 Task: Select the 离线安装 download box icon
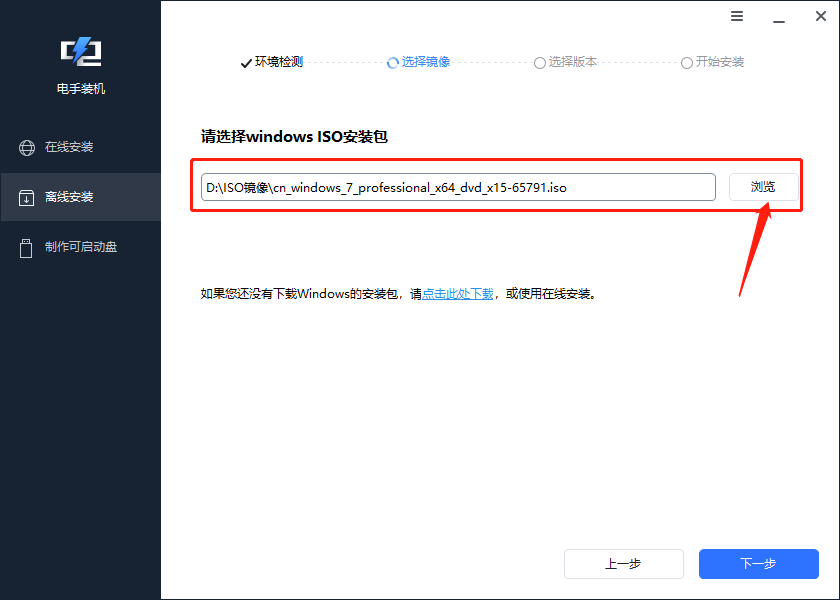click(26, 197)
